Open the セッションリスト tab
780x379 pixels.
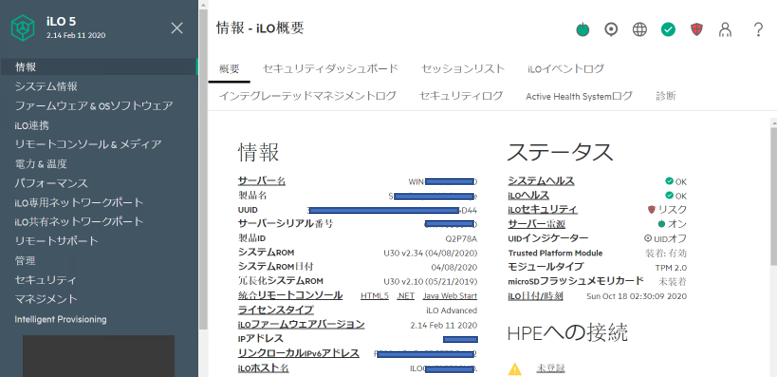click(x=463, y=69)
